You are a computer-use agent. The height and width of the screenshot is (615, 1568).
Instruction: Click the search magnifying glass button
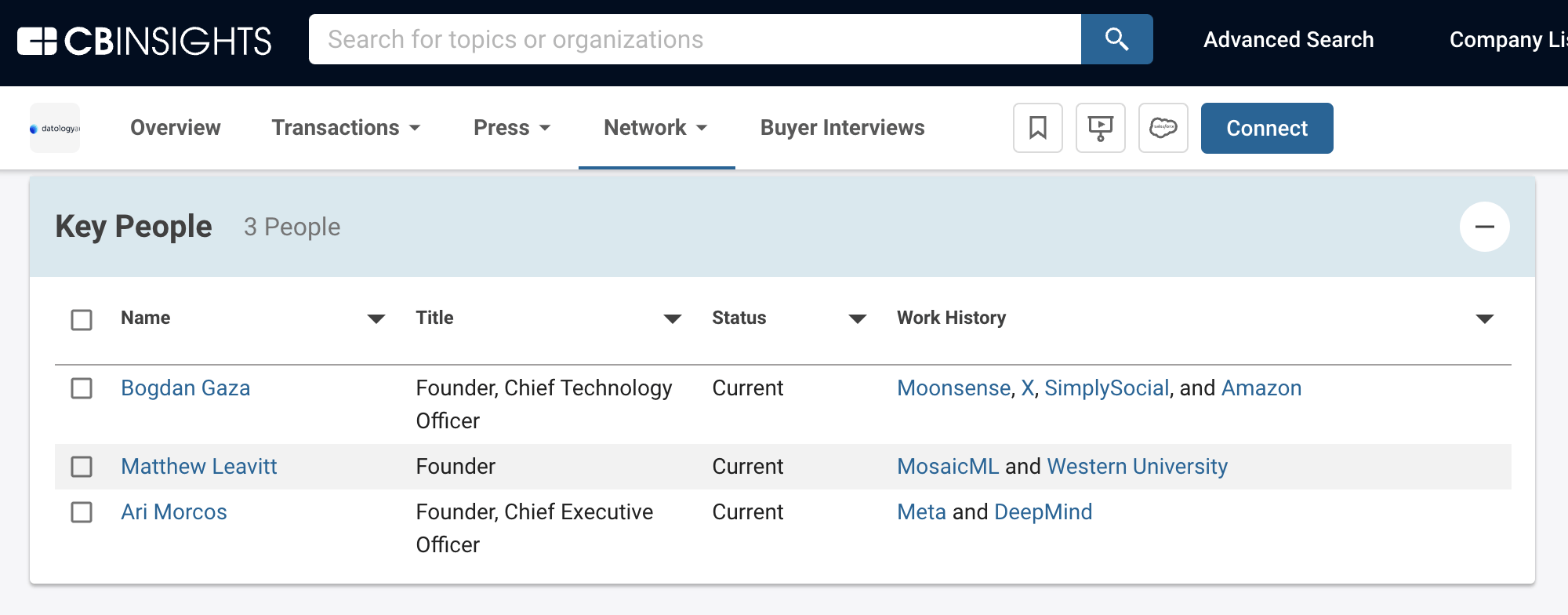1116,39
